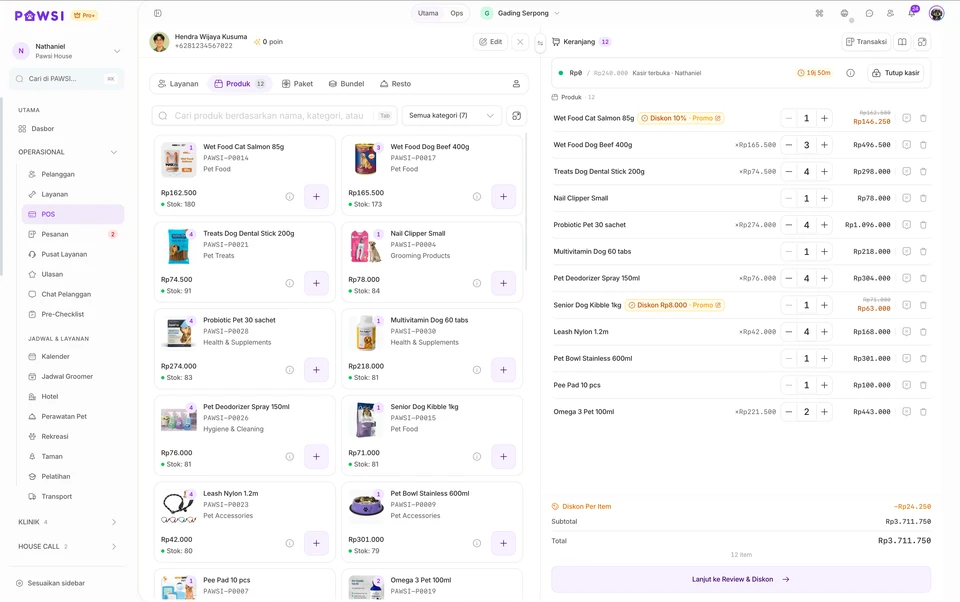Open Chat Pelanggan in sidebar
This screenshot has height=602, width=960.
pos(72,295)
